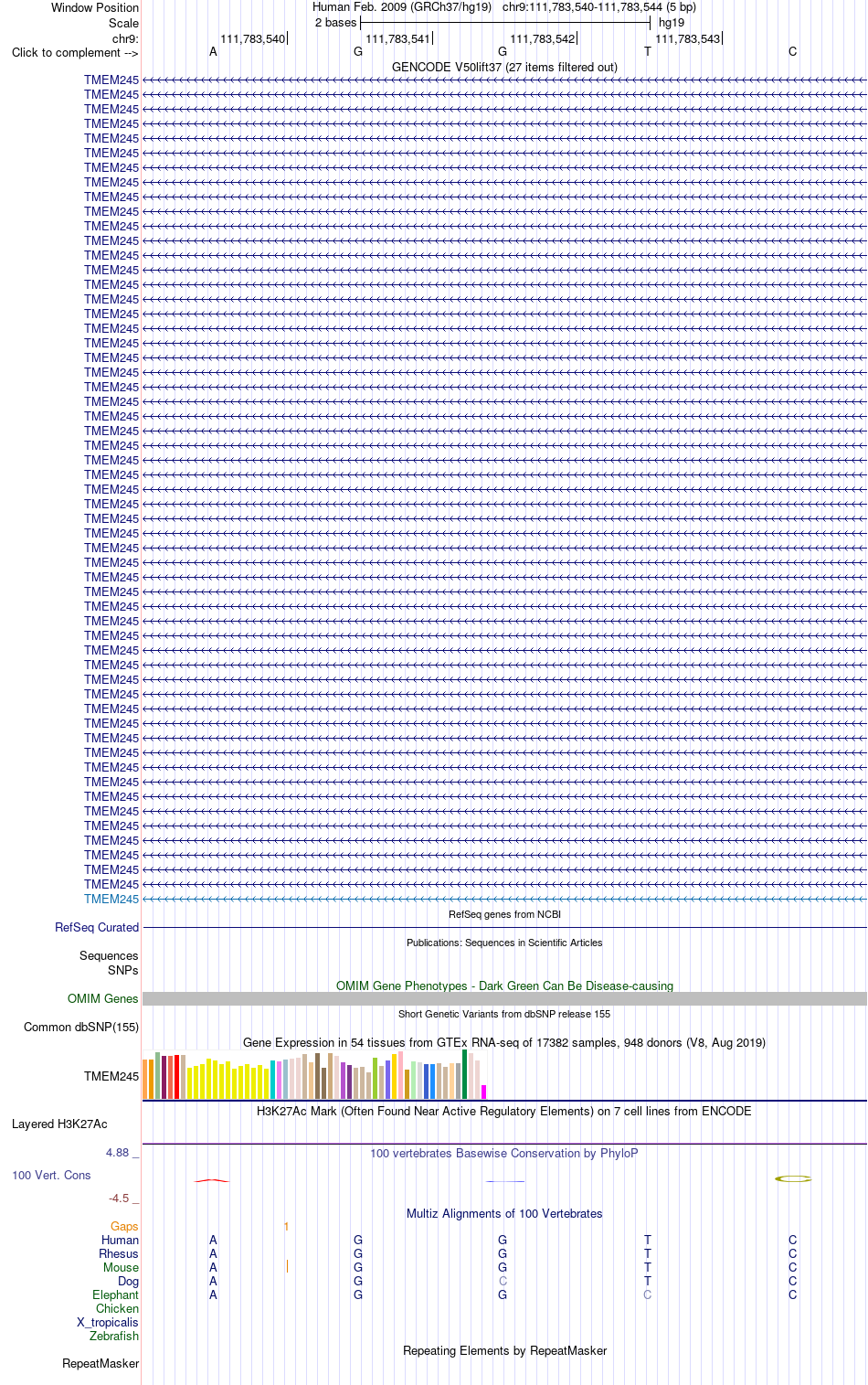Viewport: 868px width, 1385px height.
Task: Click the Mouse alignment row label
Action: pos(121,1267)
